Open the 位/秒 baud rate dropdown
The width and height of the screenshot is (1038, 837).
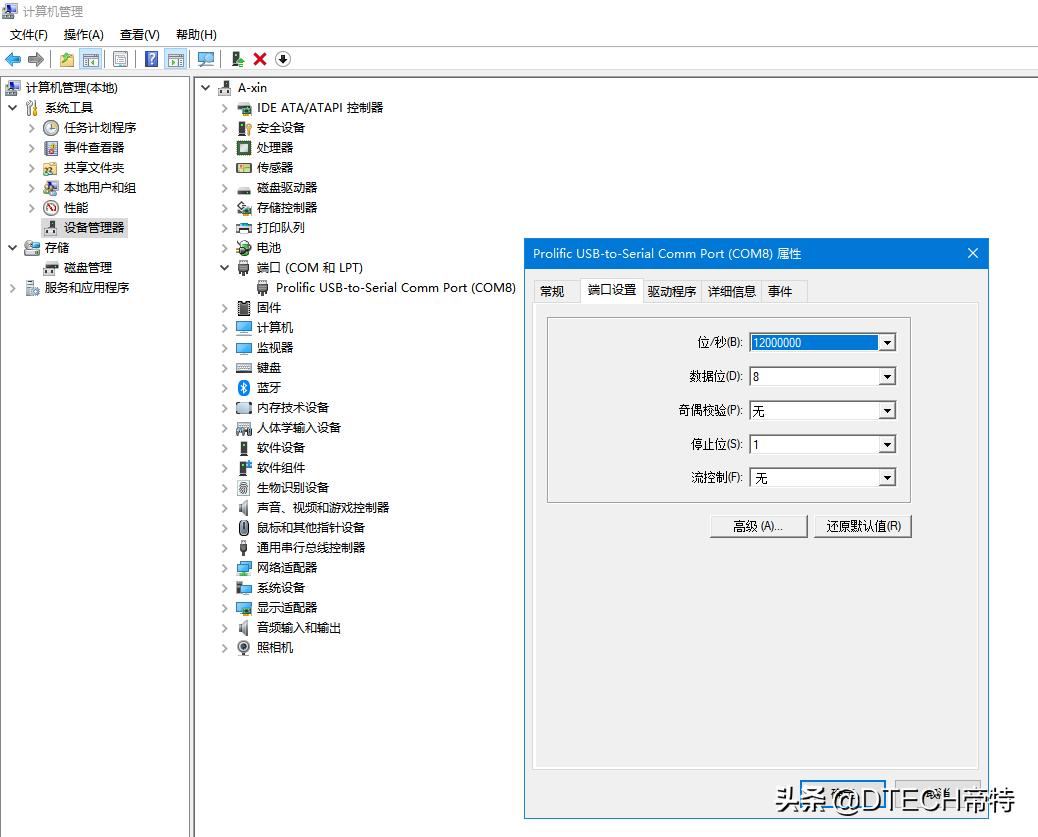pyautogui.click(x=886, y=342)
